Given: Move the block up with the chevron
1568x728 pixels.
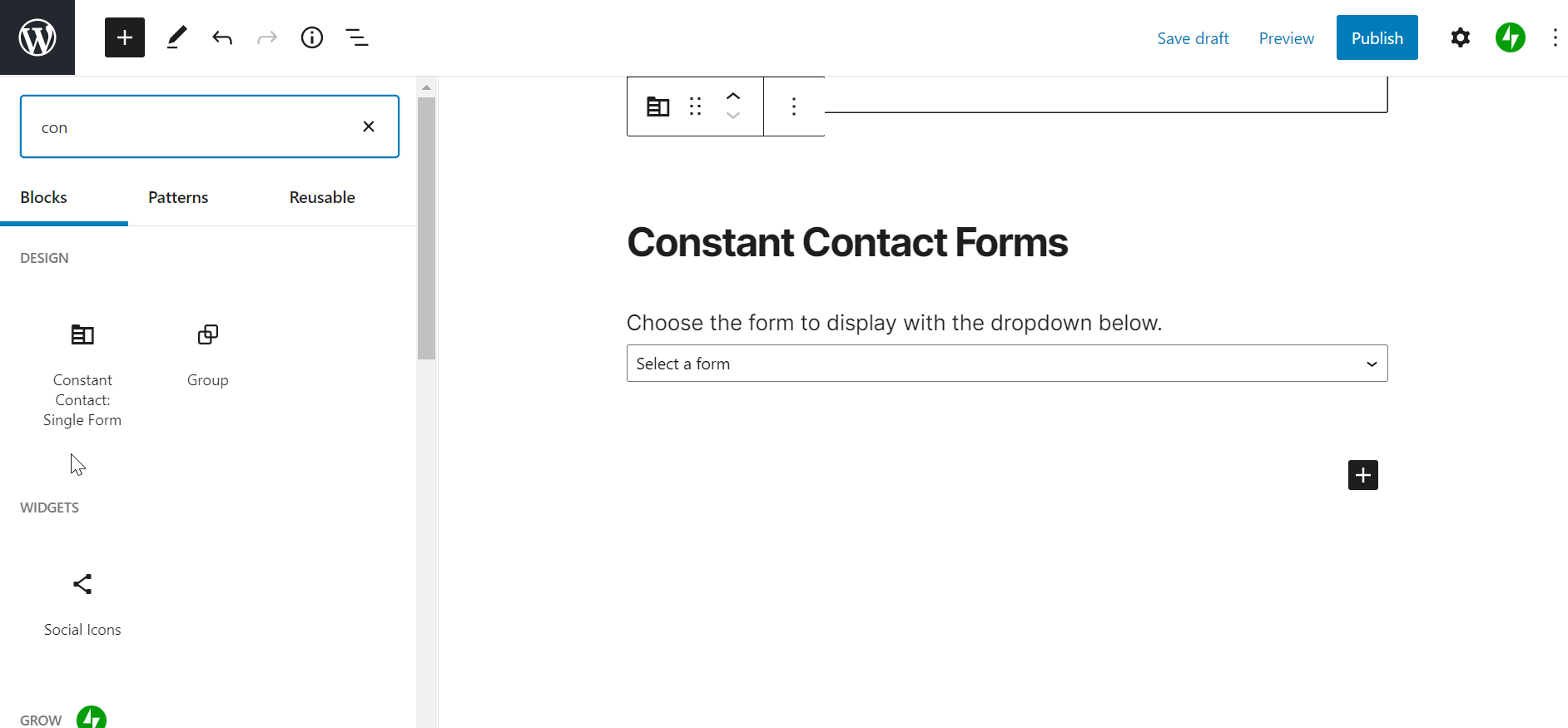Looking at the screenshot, I should 733,96.
